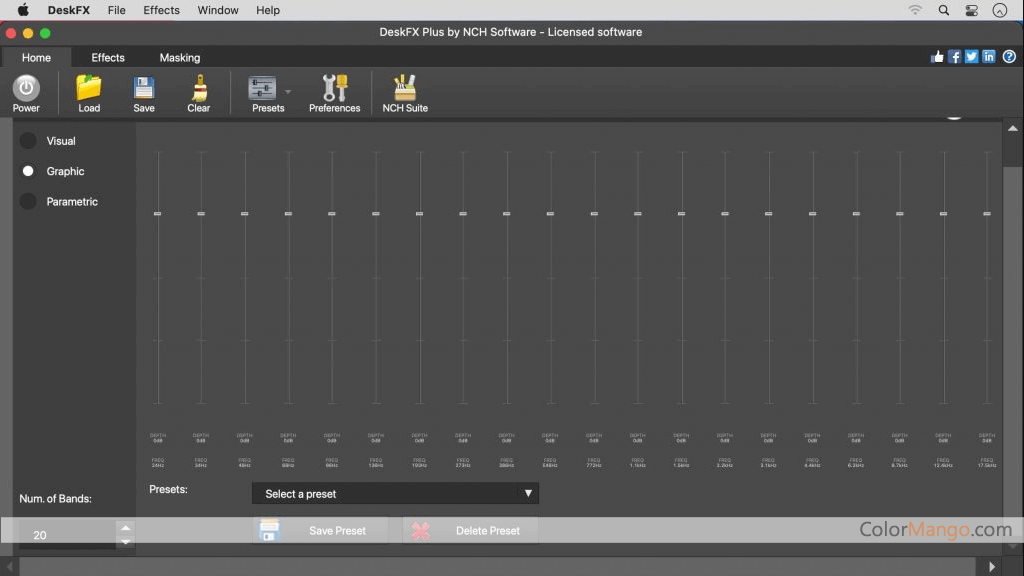This screenshot has height=576, width=1024.
Task: Select the Graphic equalizer radio button
Action: tap(28, 171)
